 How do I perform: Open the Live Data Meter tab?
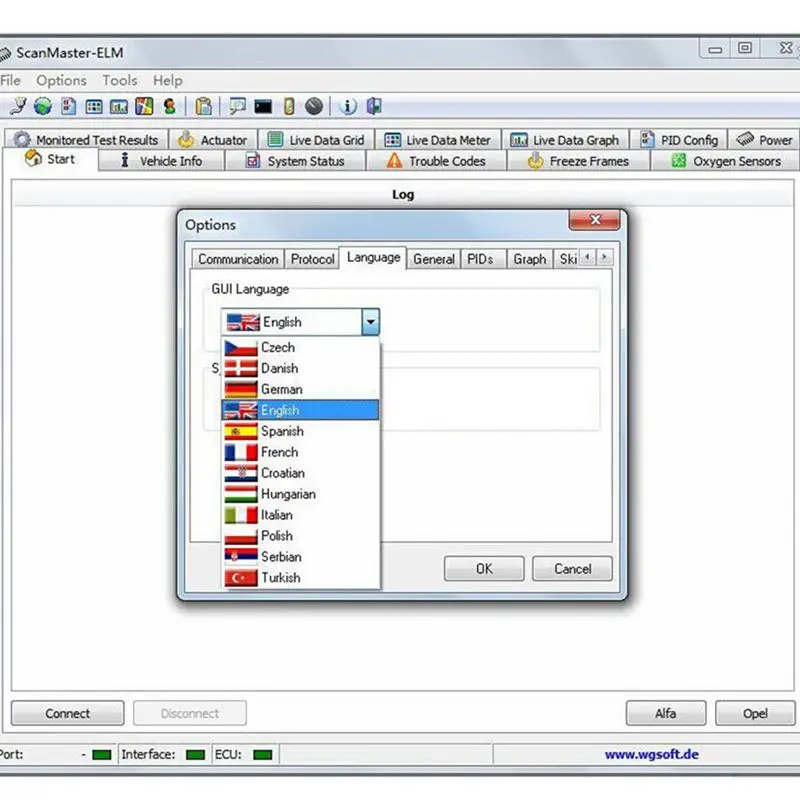438,140
